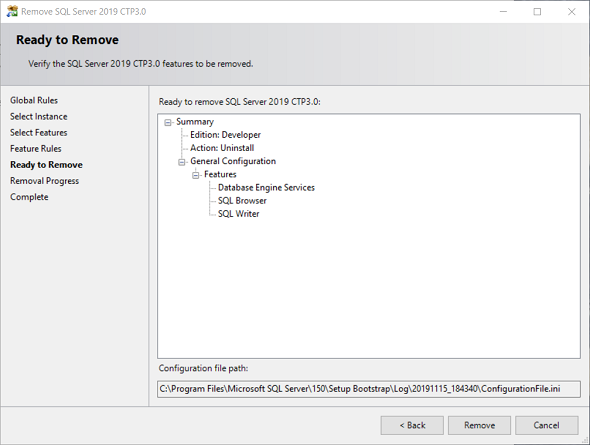The image size is (590, 445).
Task: Collapse the Features tree node
Action: (196, 175)
